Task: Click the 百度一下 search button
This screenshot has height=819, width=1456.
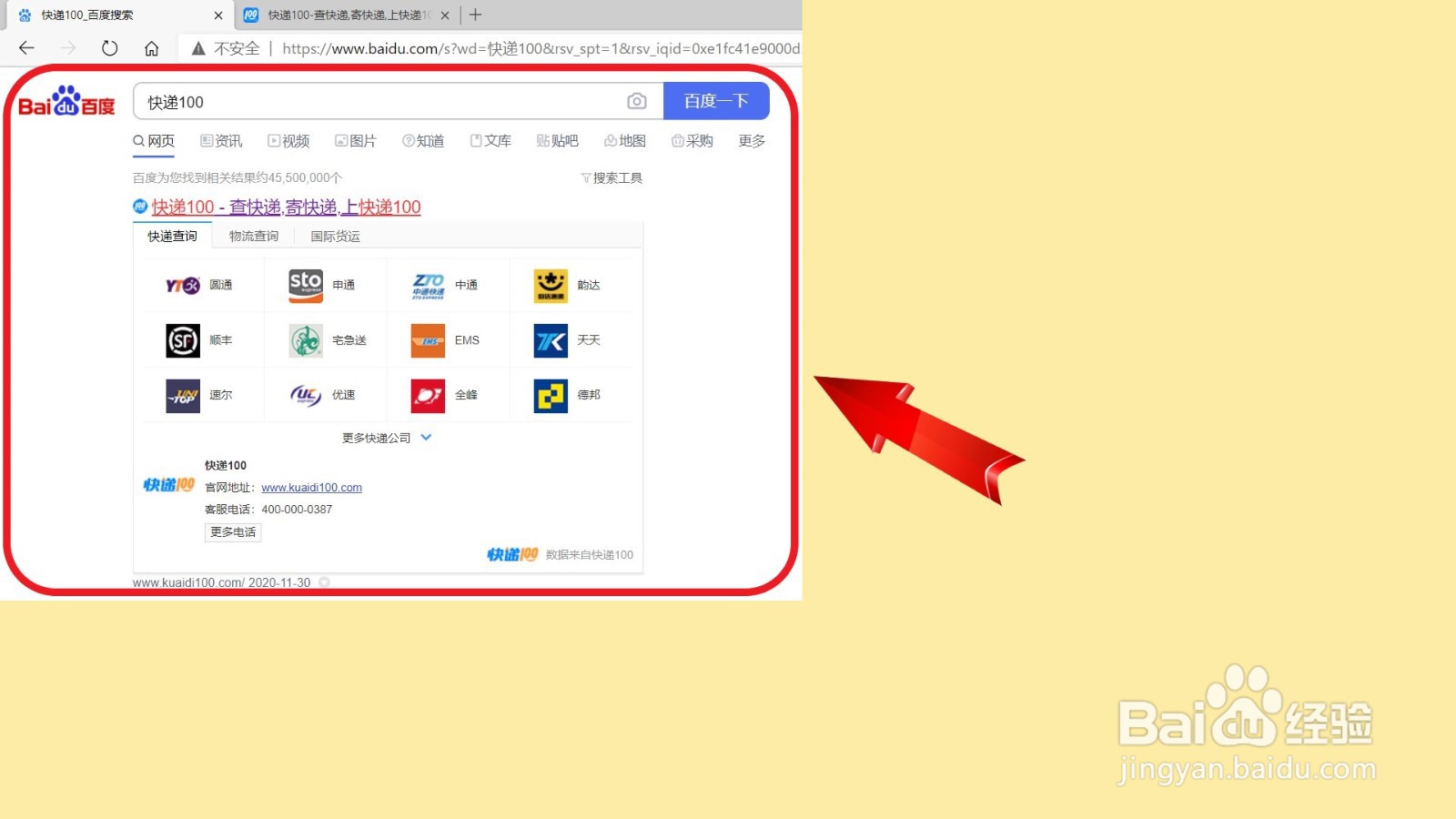Action: [x=716, y=101]
